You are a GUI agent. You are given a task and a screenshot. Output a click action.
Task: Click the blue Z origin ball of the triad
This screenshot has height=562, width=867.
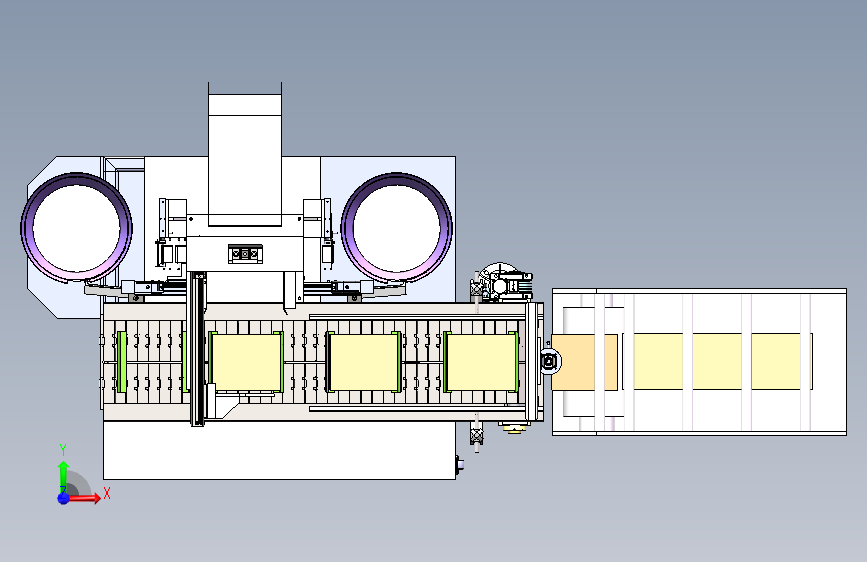coord(64,498)
